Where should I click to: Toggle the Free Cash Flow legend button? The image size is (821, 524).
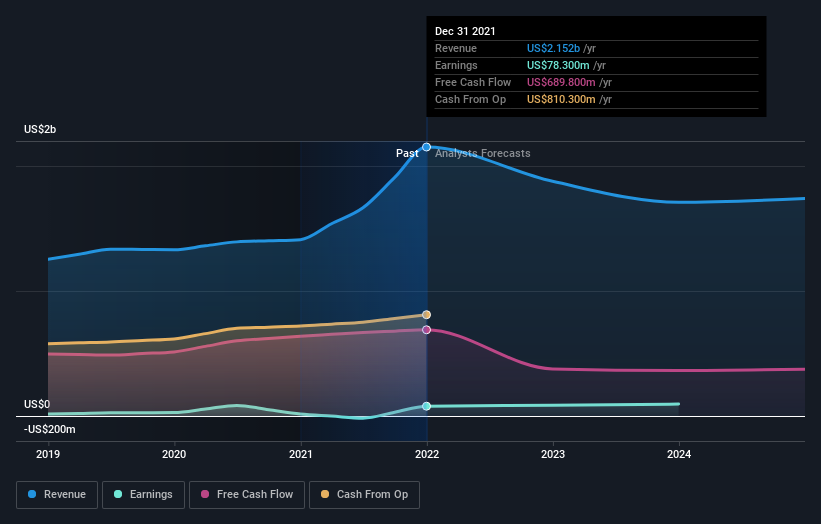click(247, 495)
